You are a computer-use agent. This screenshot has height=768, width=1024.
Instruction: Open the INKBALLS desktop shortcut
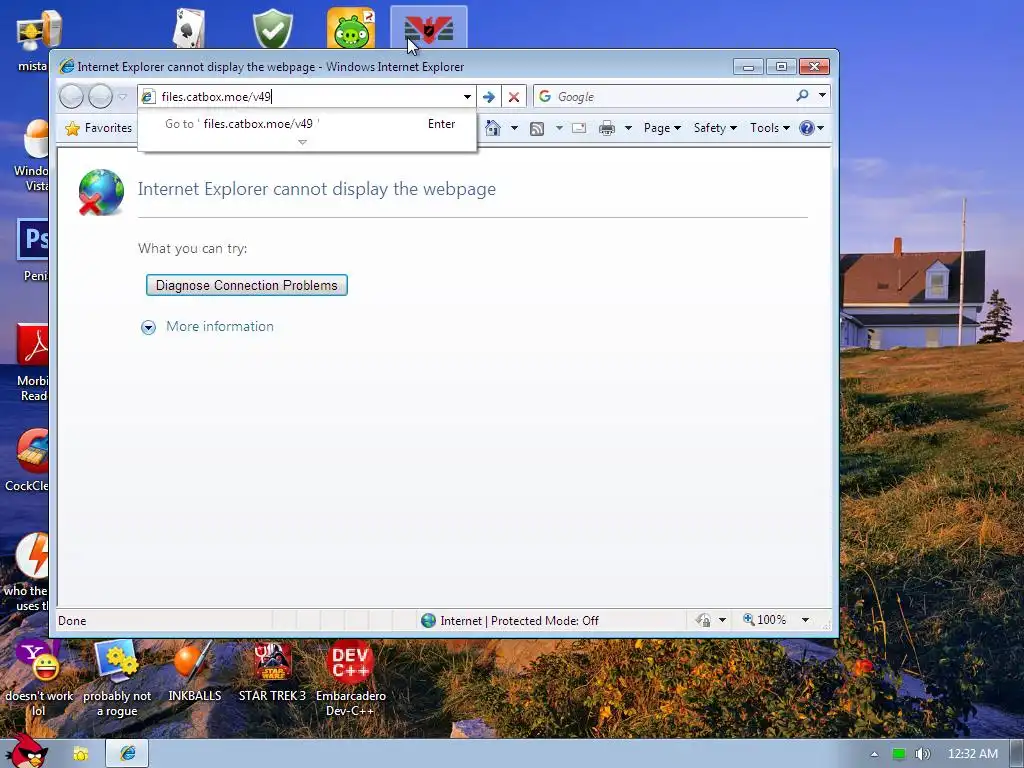(194, 671)
